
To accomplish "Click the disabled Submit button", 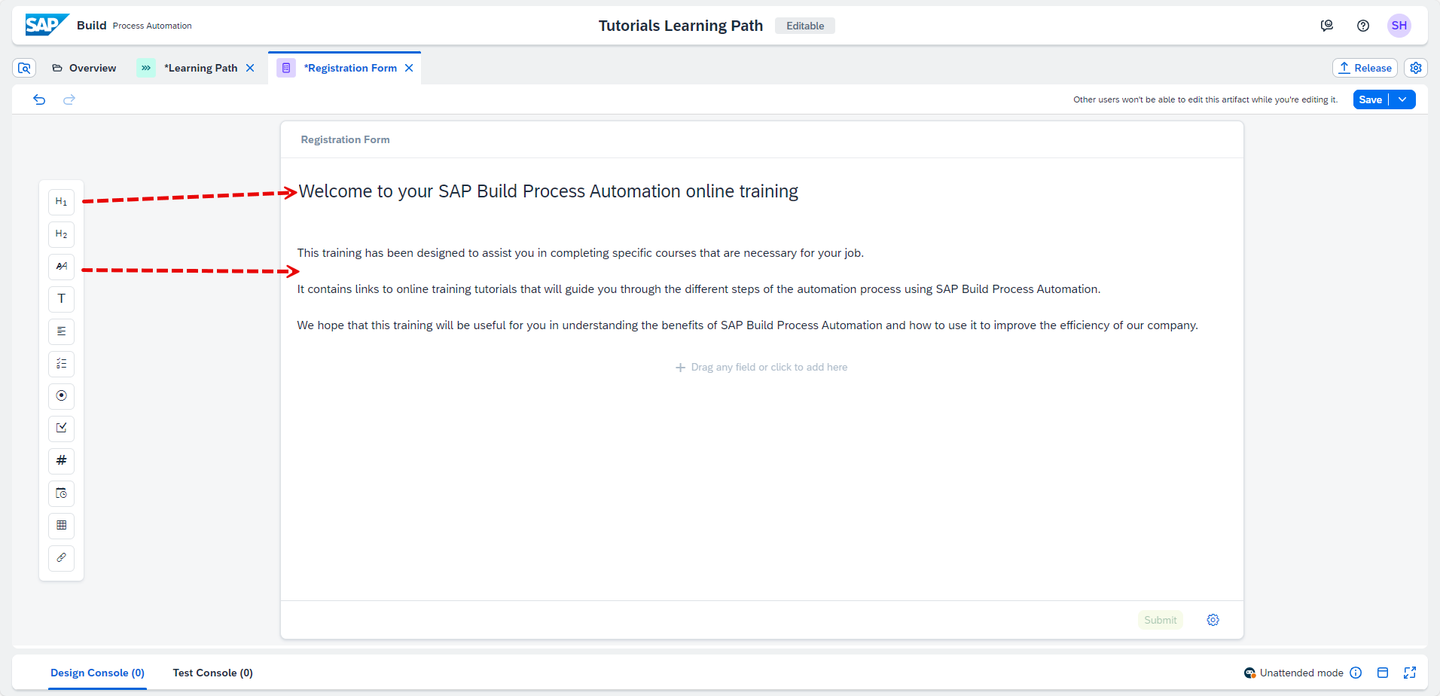I will [1160, 620].
